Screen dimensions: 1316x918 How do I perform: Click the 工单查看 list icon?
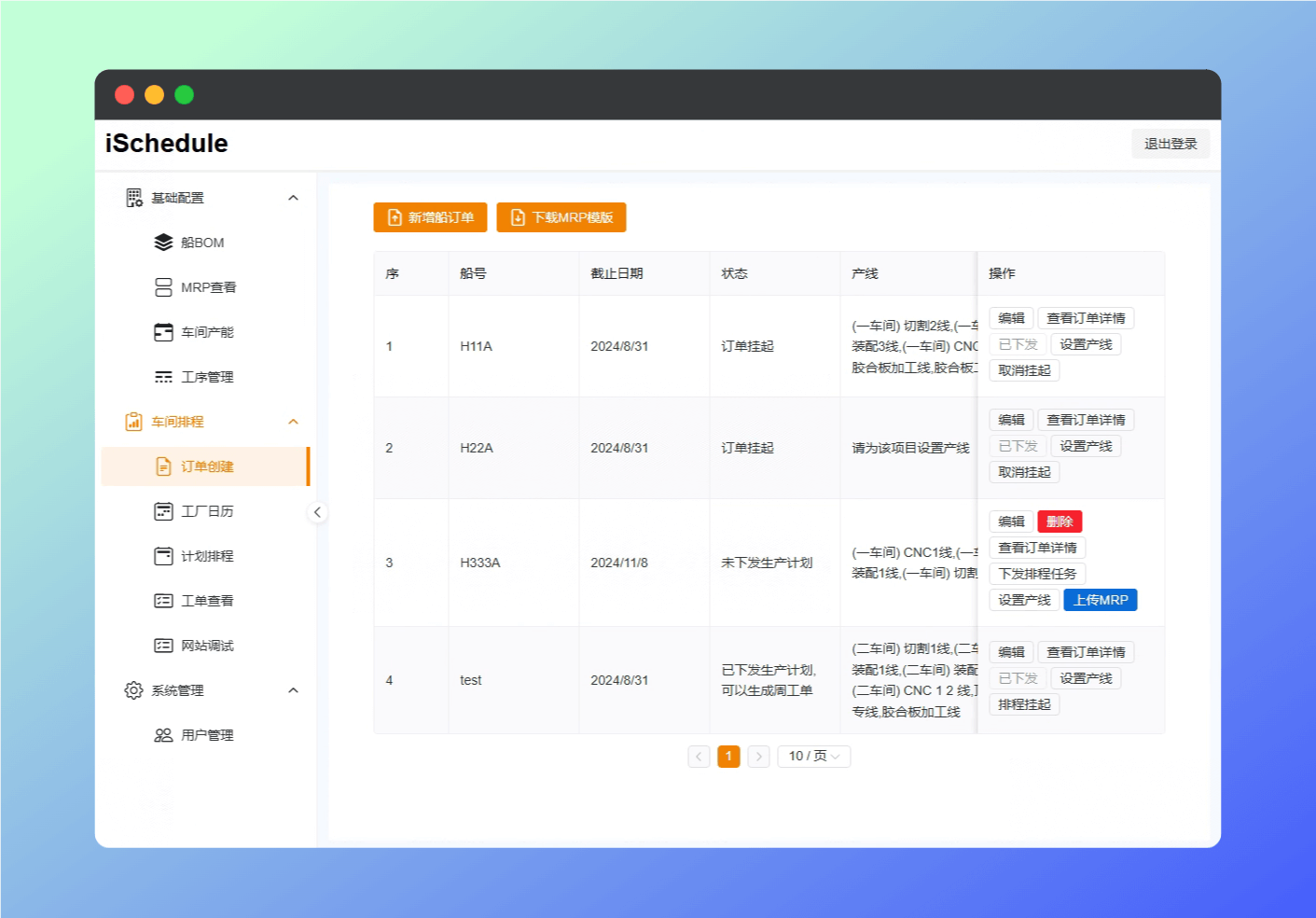[163, 601]
